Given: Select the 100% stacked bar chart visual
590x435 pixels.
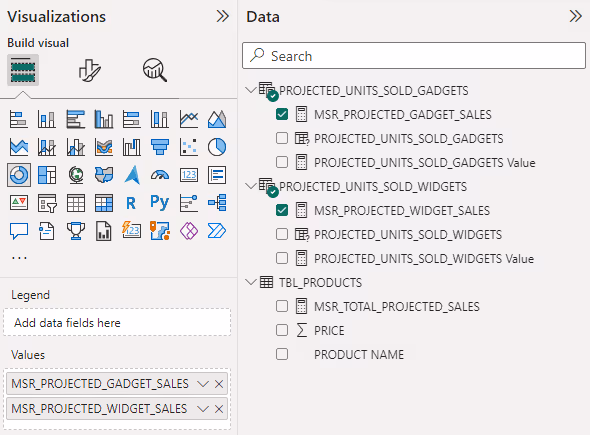Looking at the screenshot, I should [x=132, y=119].
